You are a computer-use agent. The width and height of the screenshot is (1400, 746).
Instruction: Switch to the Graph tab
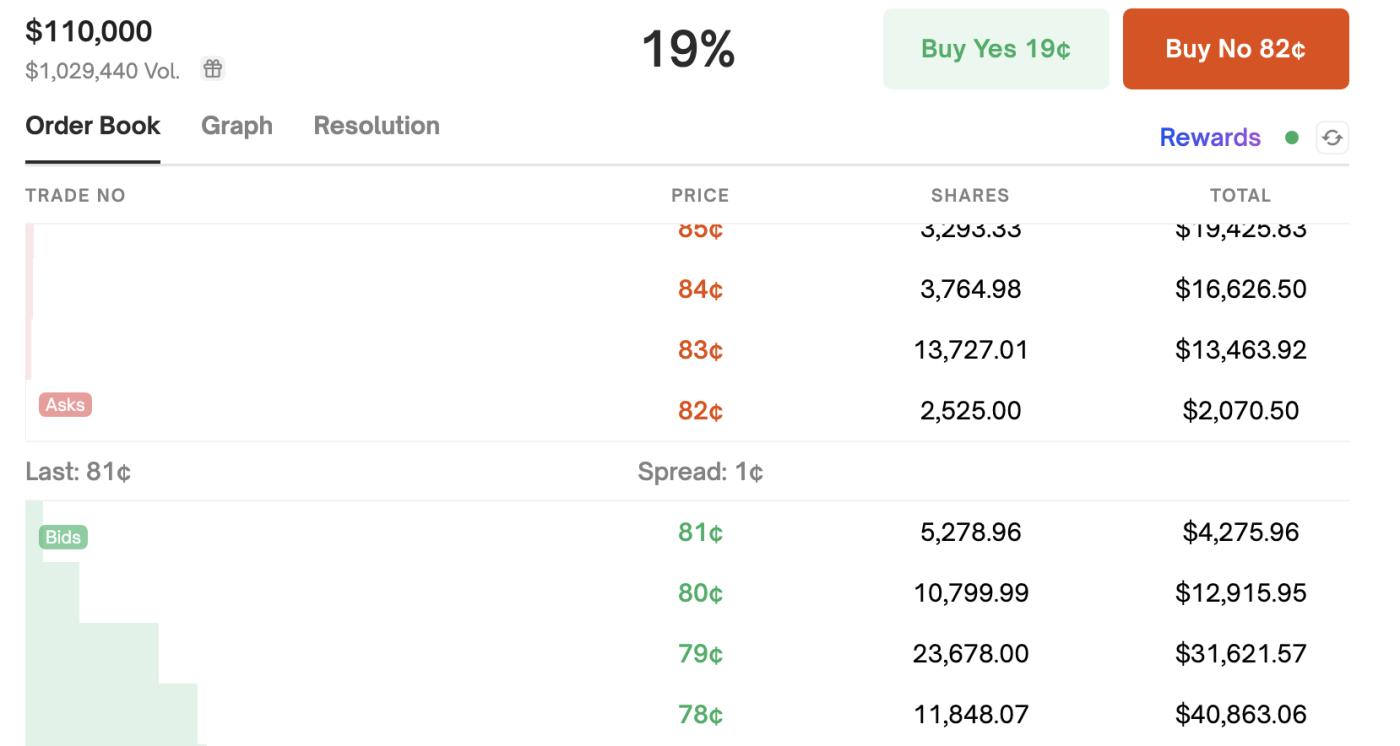[237, 126]
